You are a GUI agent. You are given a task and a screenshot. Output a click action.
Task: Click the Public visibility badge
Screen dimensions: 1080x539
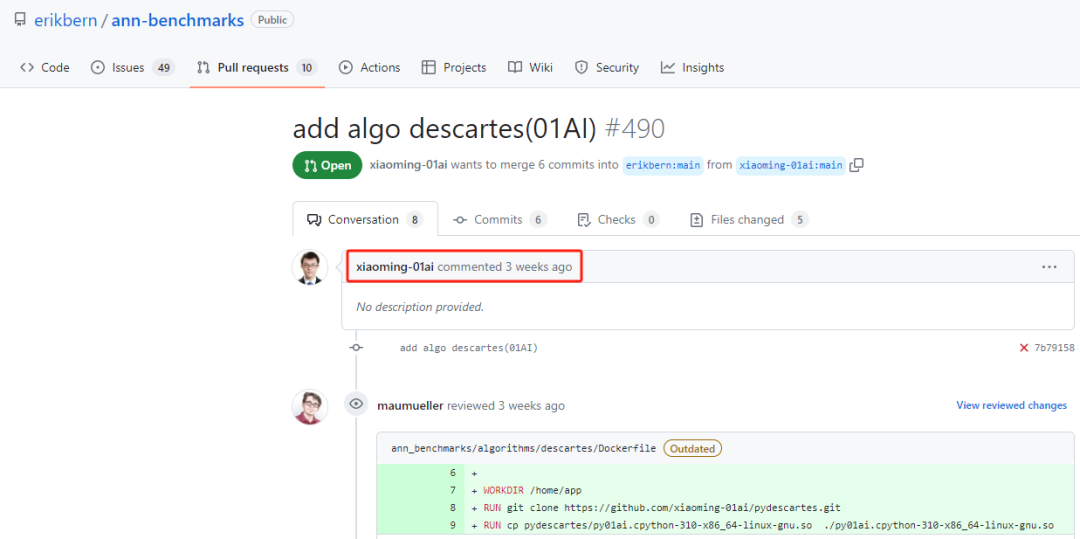pyautogui.click(x=272, y=20)
